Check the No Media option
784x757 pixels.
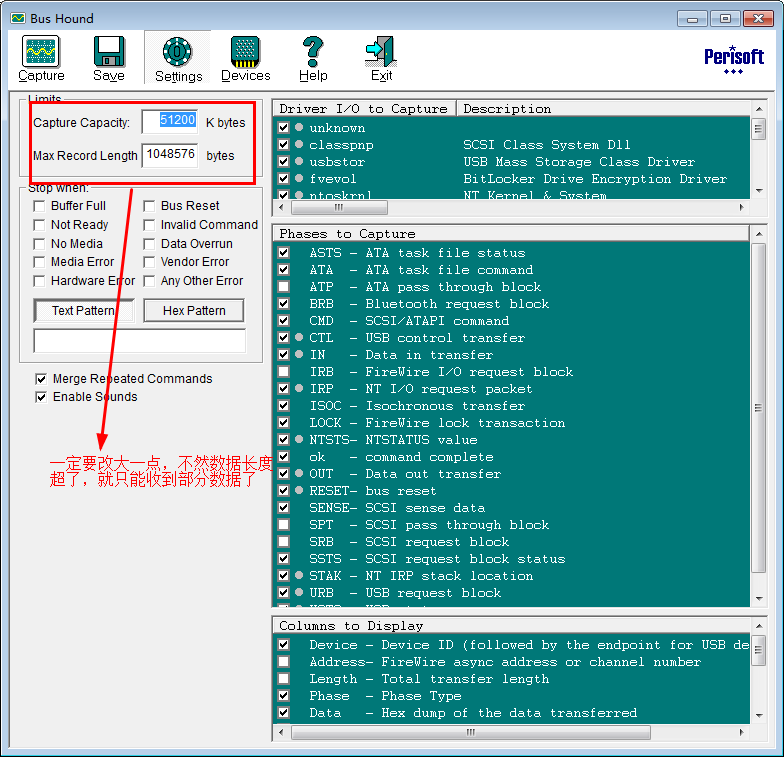click(39, 244)
